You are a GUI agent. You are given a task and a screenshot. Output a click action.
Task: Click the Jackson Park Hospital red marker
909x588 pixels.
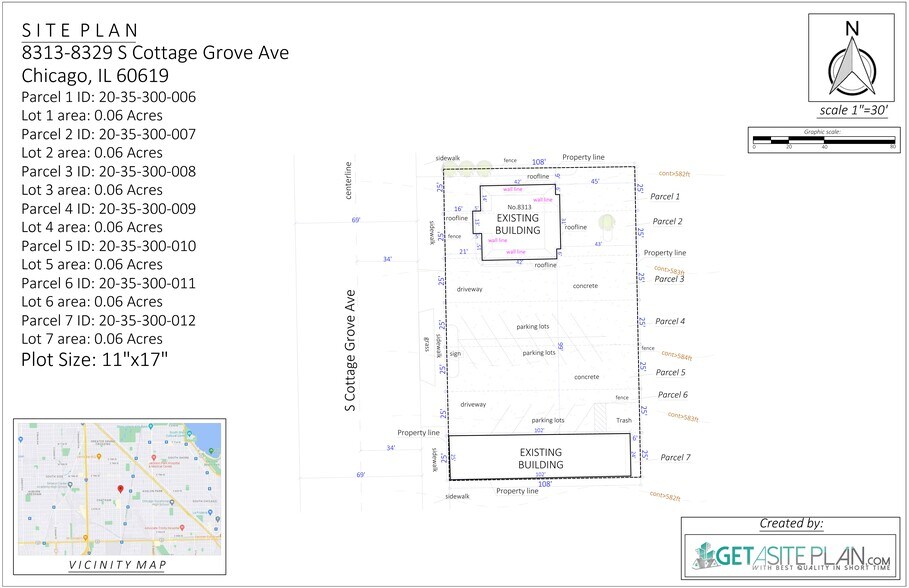coord(154,458)
